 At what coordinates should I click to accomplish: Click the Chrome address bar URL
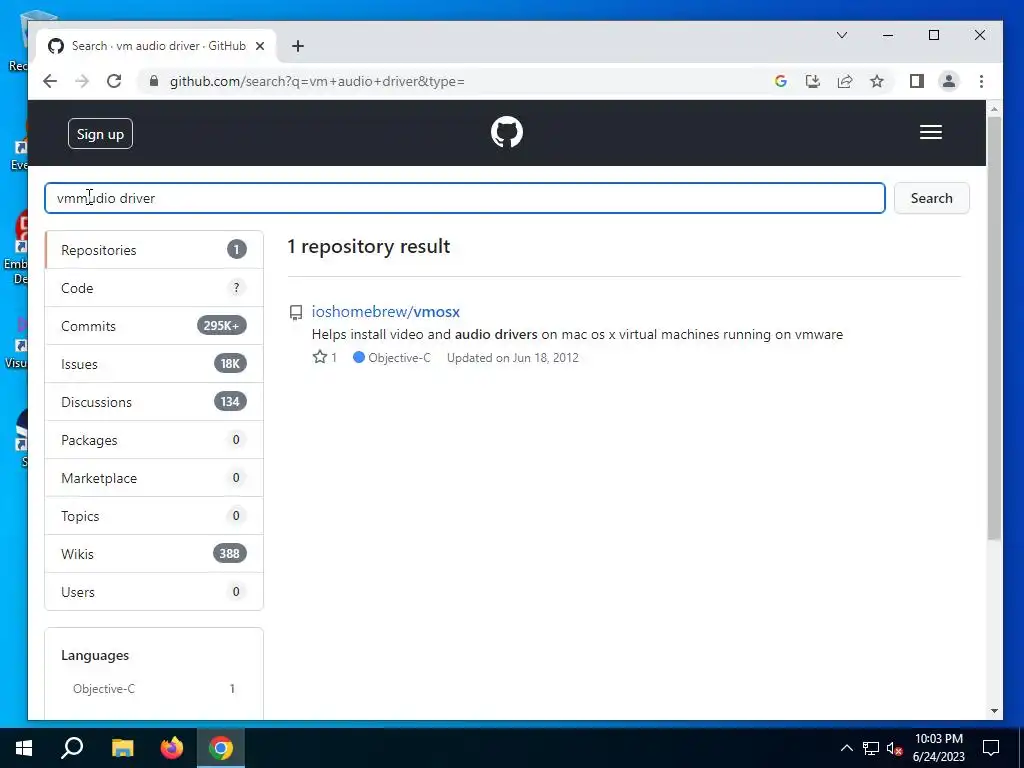click(317, 81)
